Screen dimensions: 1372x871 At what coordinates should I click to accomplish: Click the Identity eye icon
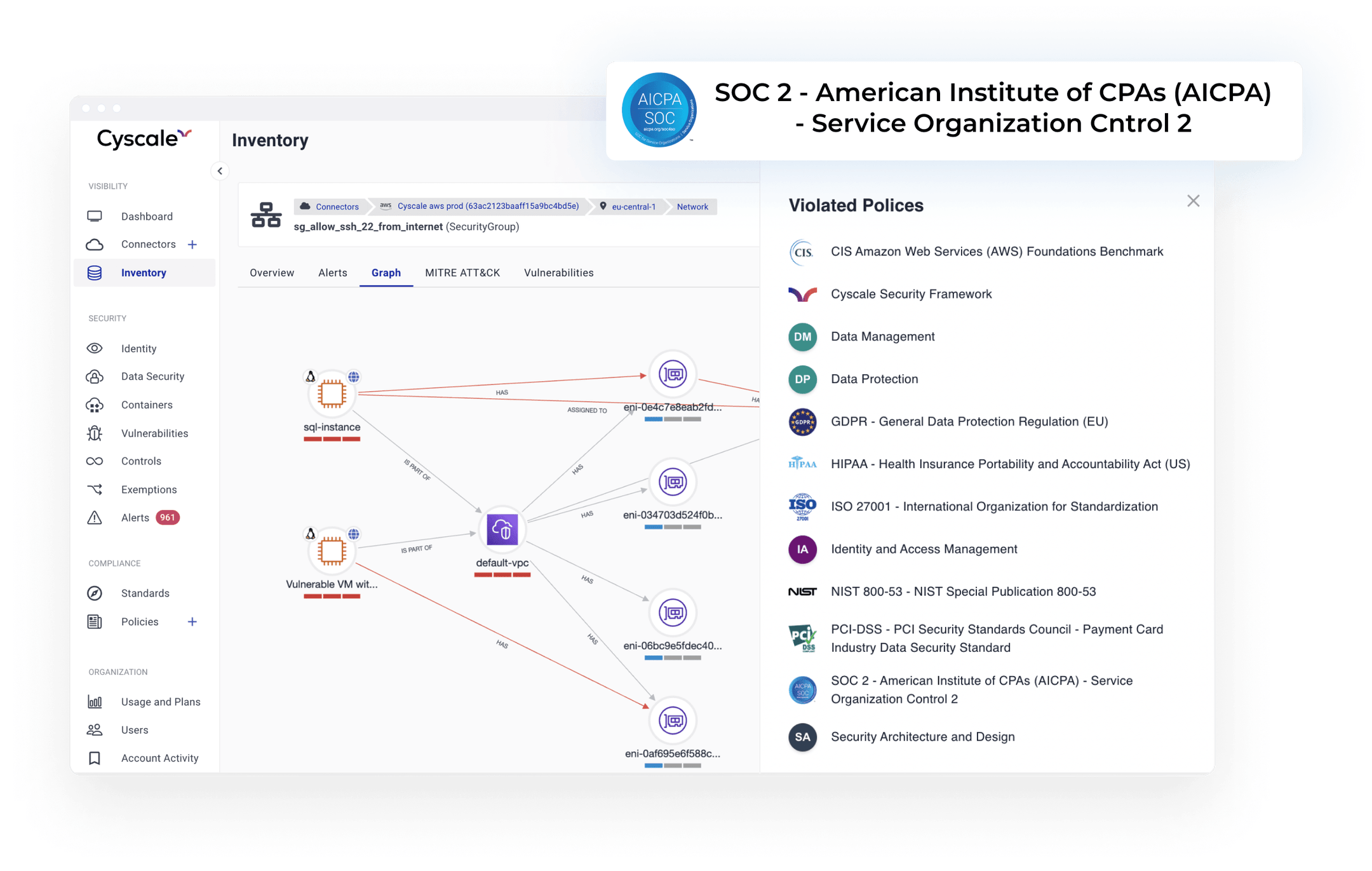(95, 348)
